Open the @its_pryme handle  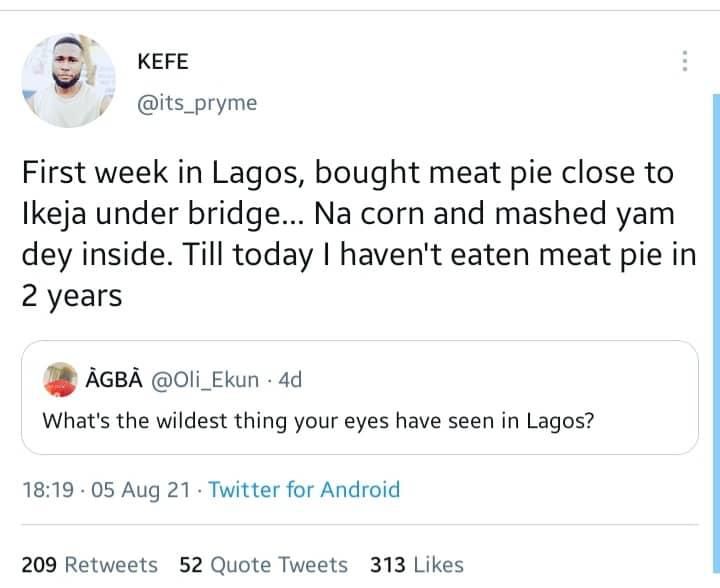click(196, 102)
